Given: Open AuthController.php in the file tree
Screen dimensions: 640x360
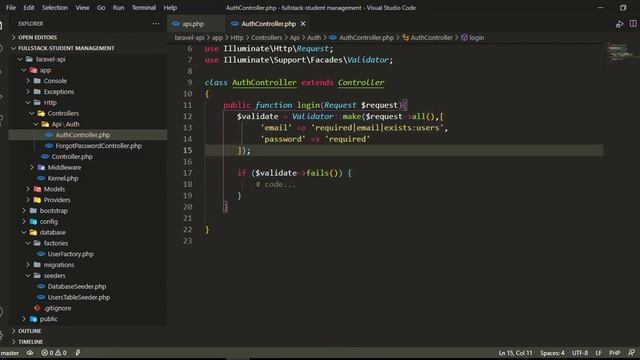Looking at the screenshot, I should (82, 135).
